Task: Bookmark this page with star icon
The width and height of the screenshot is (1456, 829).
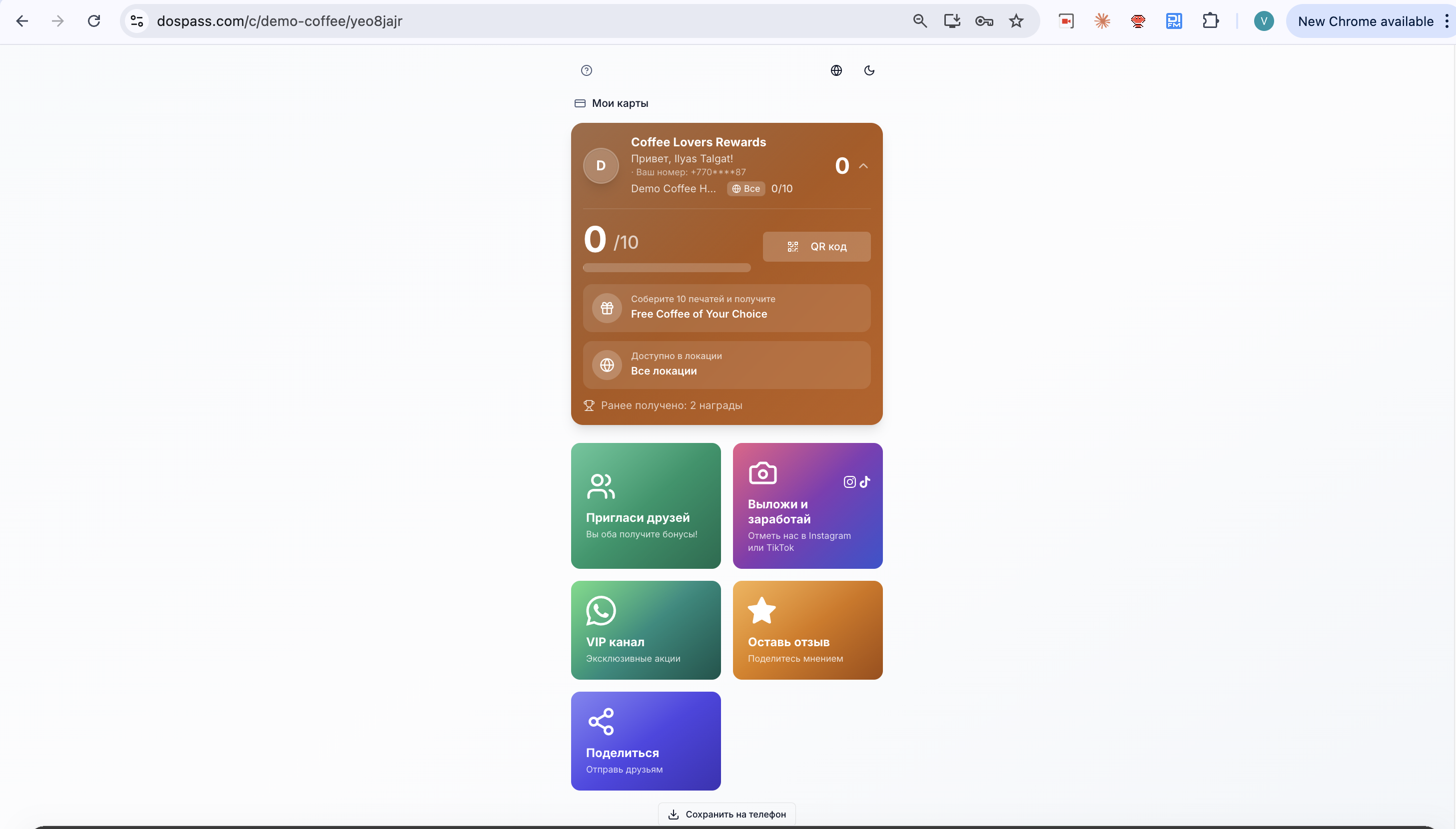Action: (x=1016, y=21)
